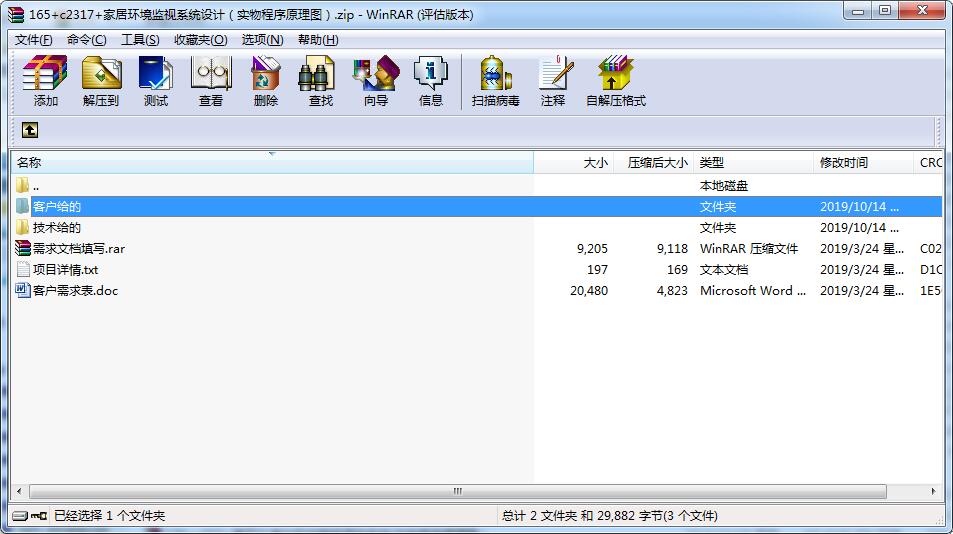Click the 2019/10/14 date of 技术给的
Viewport: 953px width, 534px height.
point(859,227)
